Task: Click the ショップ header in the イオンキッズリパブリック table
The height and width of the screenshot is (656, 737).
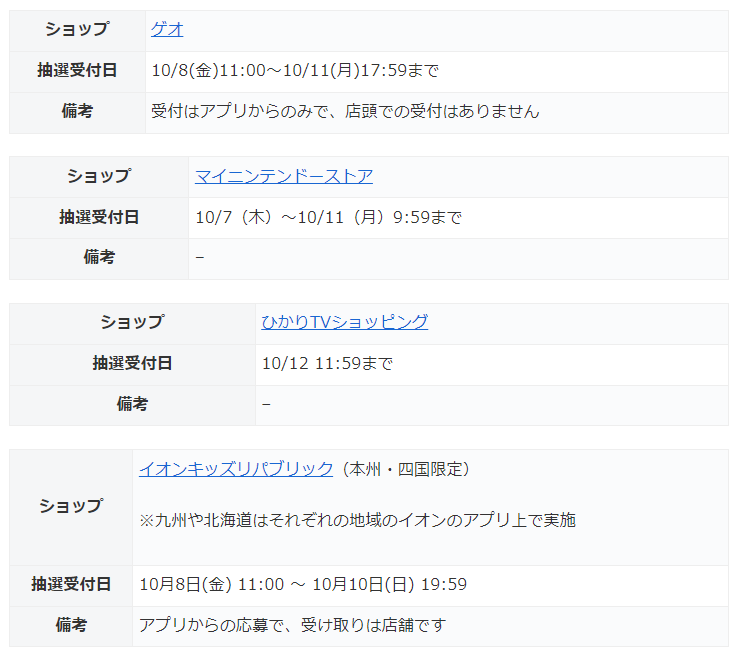Action: click(71, 507)
